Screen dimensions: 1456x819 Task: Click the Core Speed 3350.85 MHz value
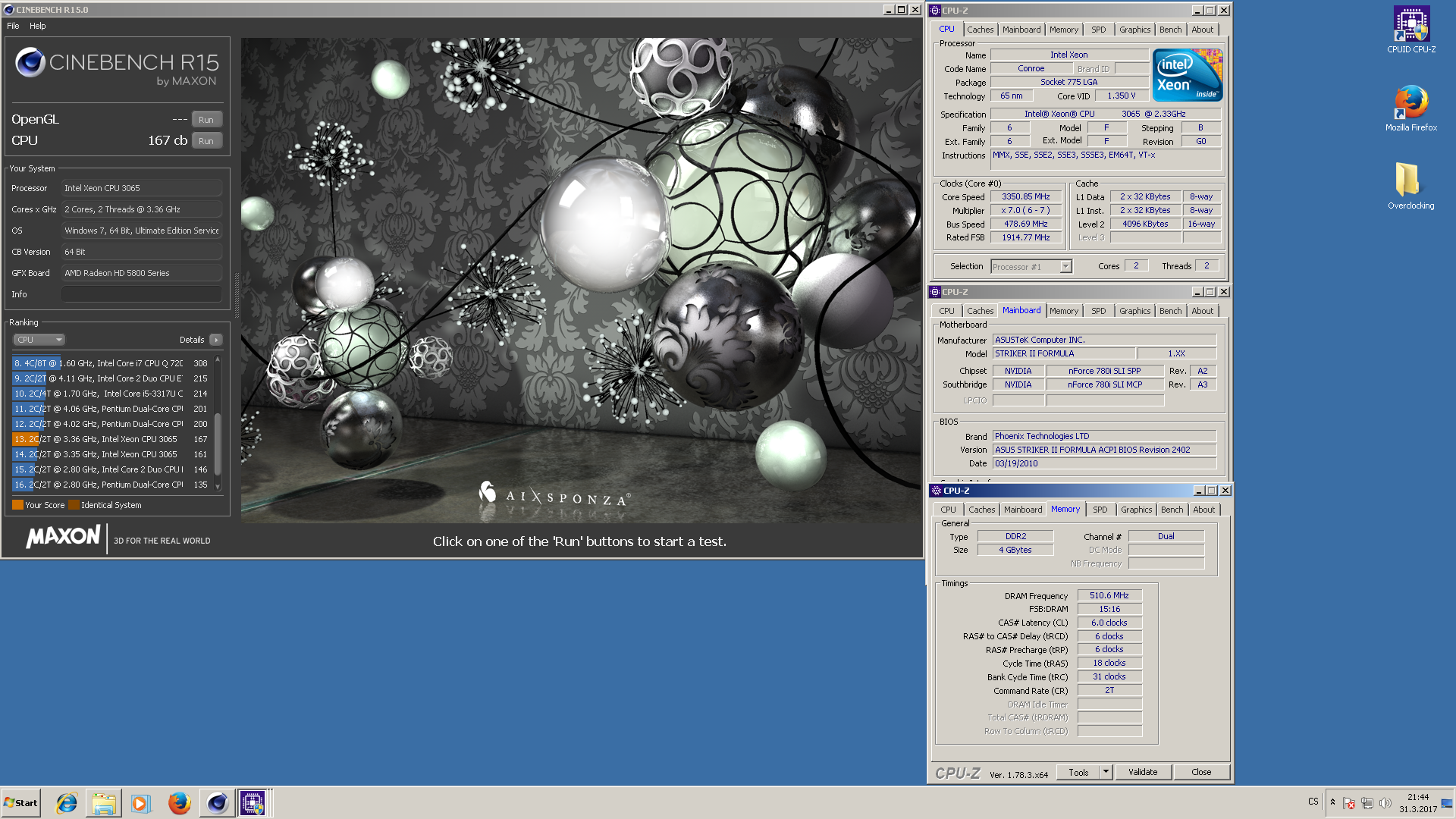click(x=1025, y=196)
